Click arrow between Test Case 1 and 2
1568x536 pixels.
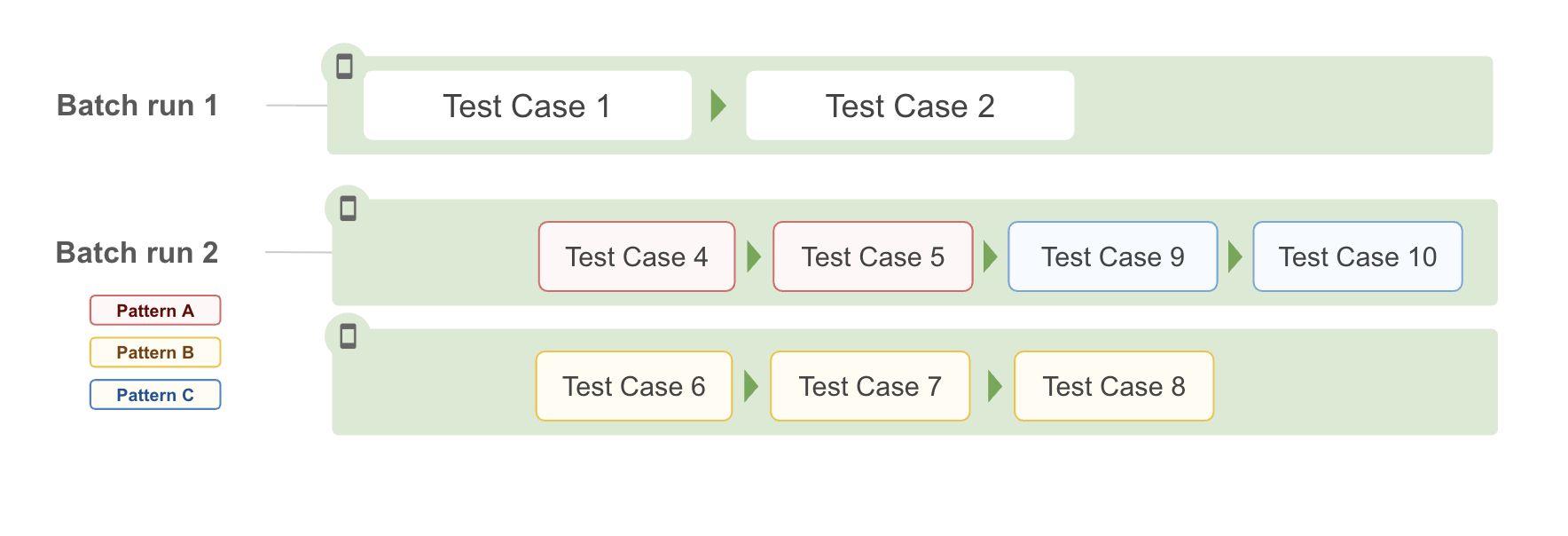coord(718,106)
